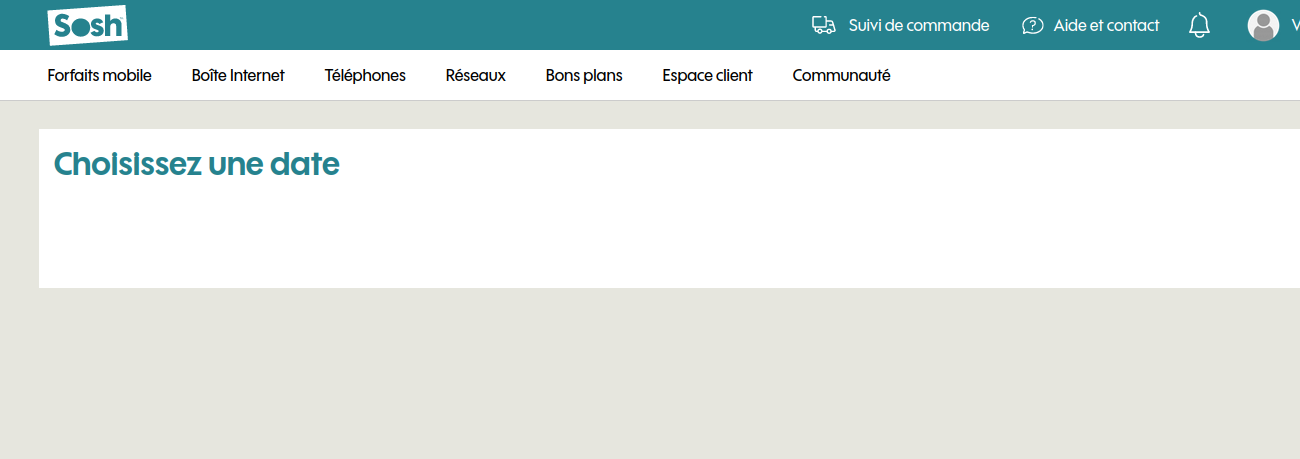
Task: Click the truncated username beside the avatar
Action: click(x=1293, y=25)
